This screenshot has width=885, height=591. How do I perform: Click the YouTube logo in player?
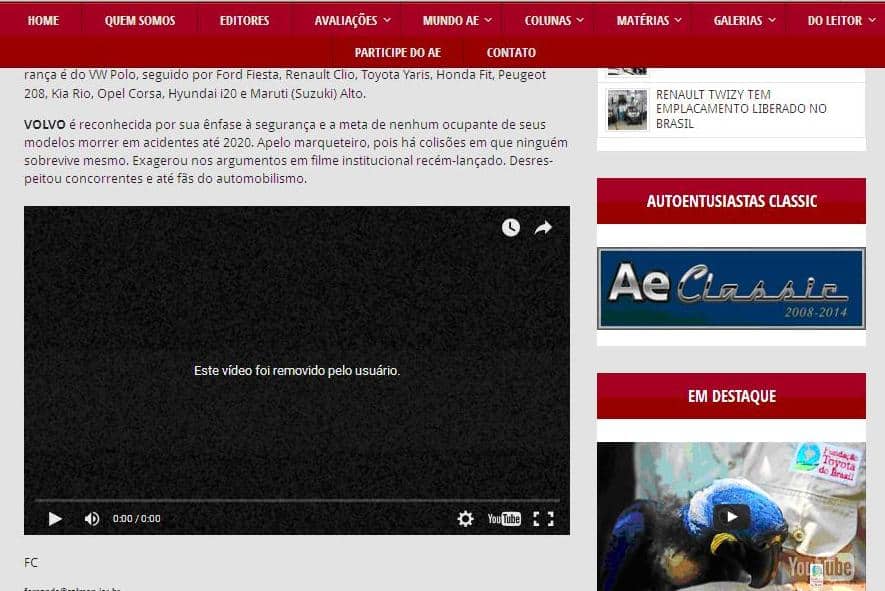tap(504, 519)
